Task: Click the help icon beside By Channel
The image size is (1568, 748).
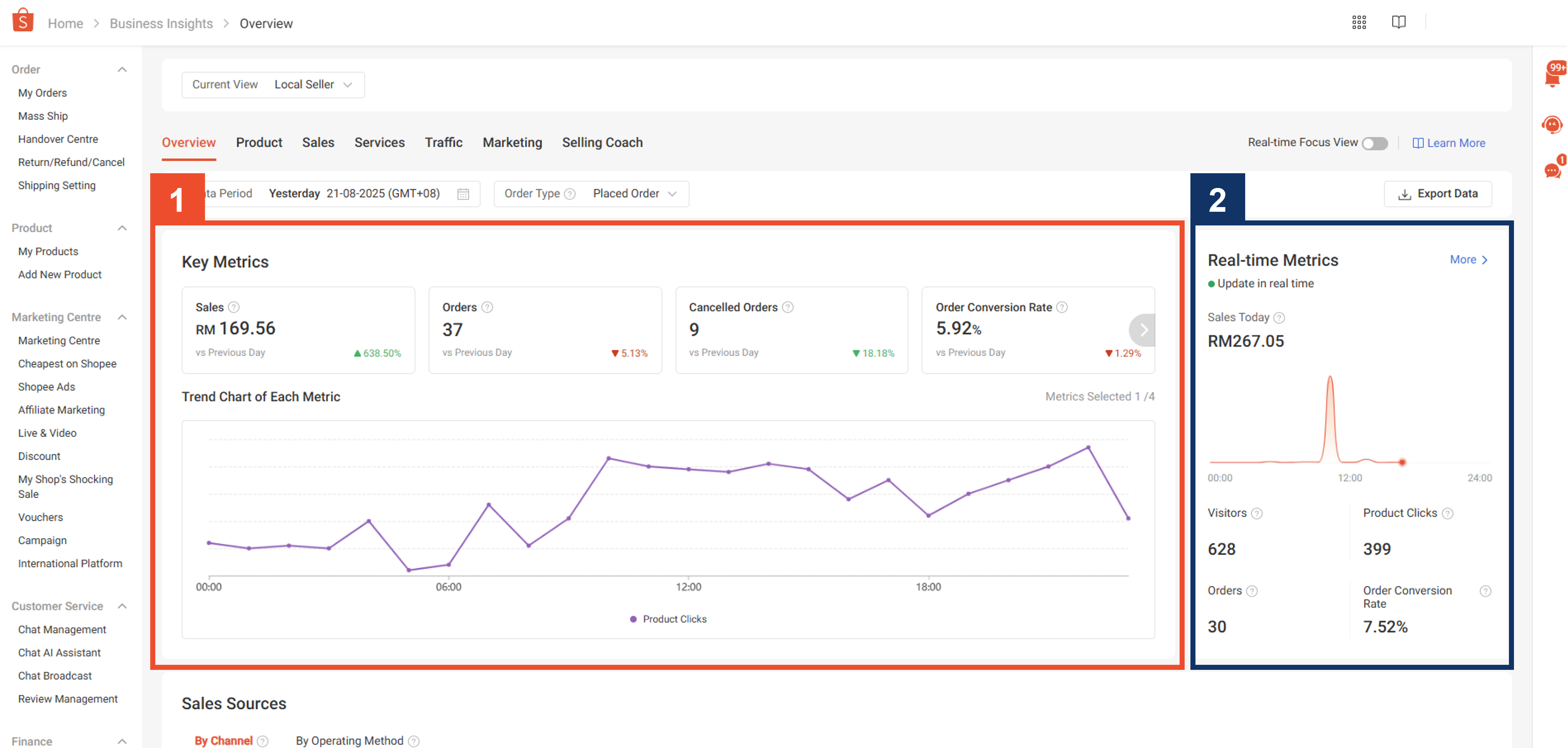Action: pyautogui.click(x=262, y=741)
